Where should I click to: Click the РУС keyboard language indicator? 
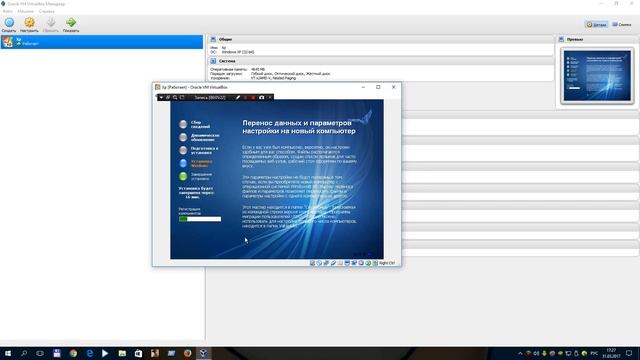click(594, 353)
